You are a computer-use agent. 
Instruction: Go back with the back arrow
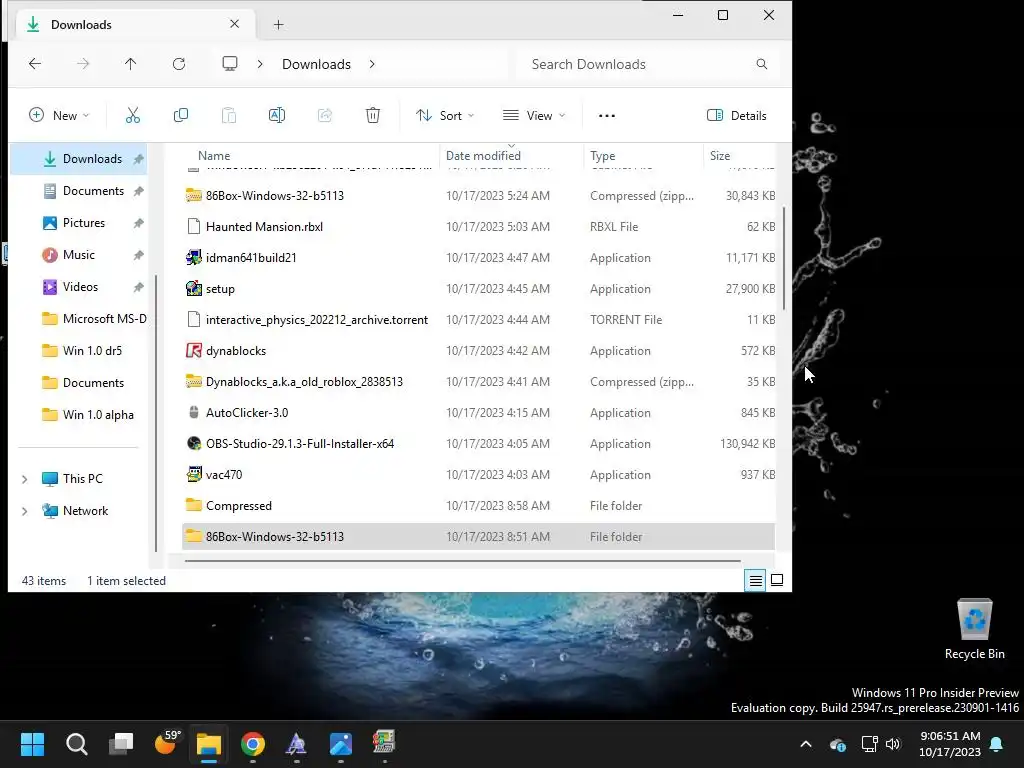click(x=35, y=64)
